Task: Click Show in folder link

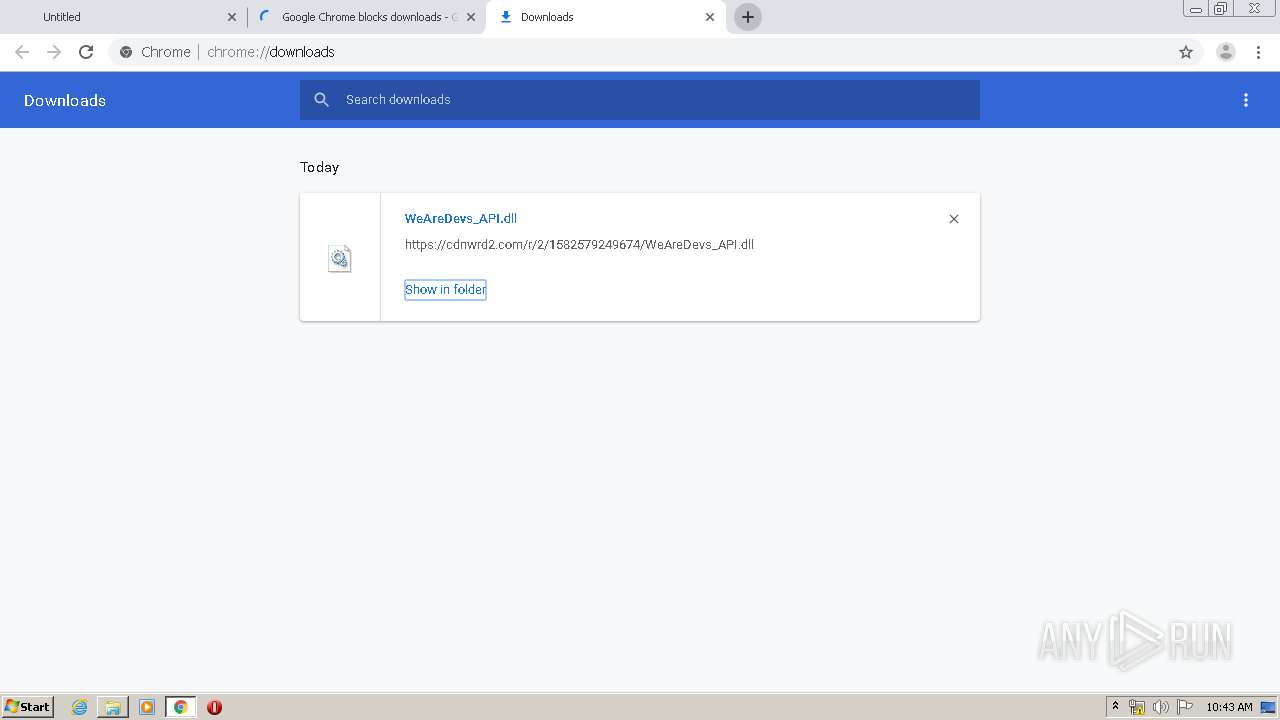Action: [445, 289]
